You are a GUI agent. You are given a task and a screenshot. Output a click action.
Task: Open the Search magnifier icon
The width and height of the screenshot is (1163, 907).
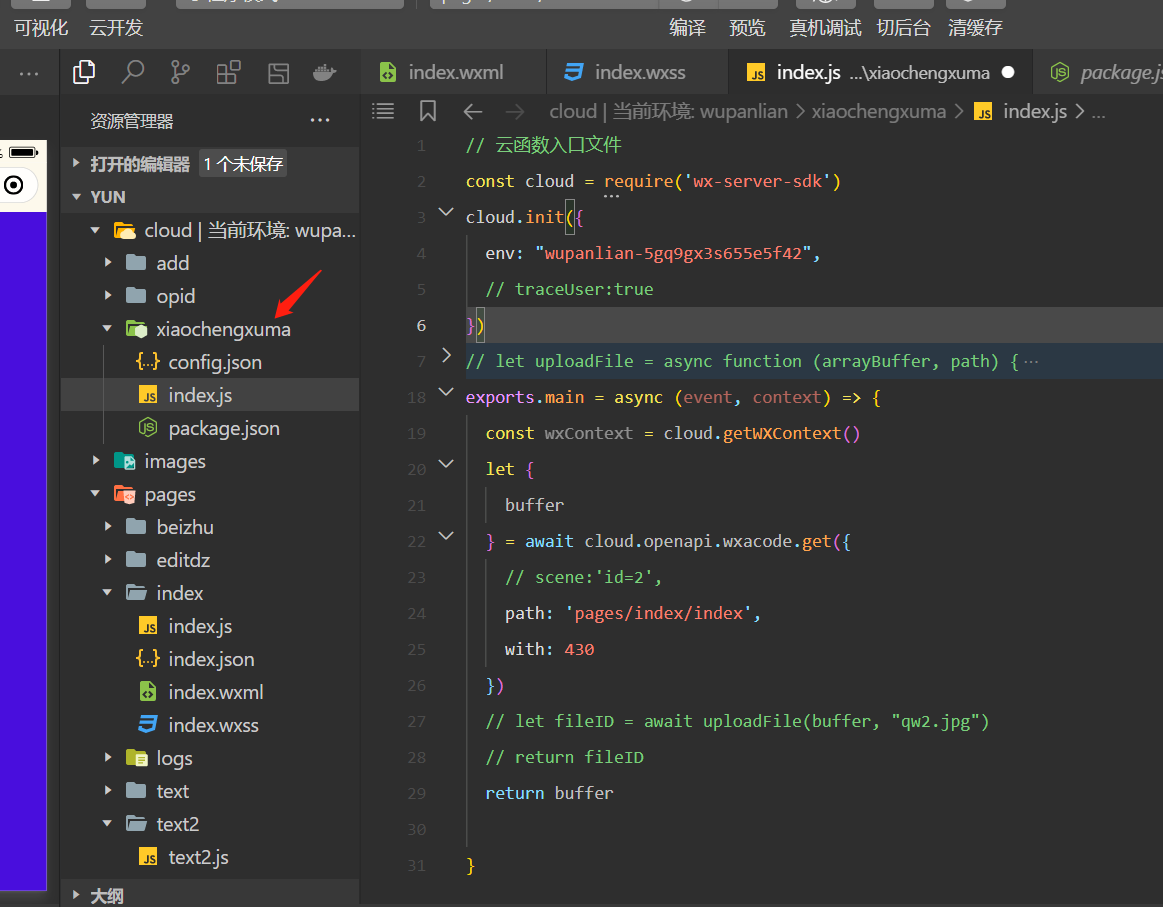(x=132, y=72)
